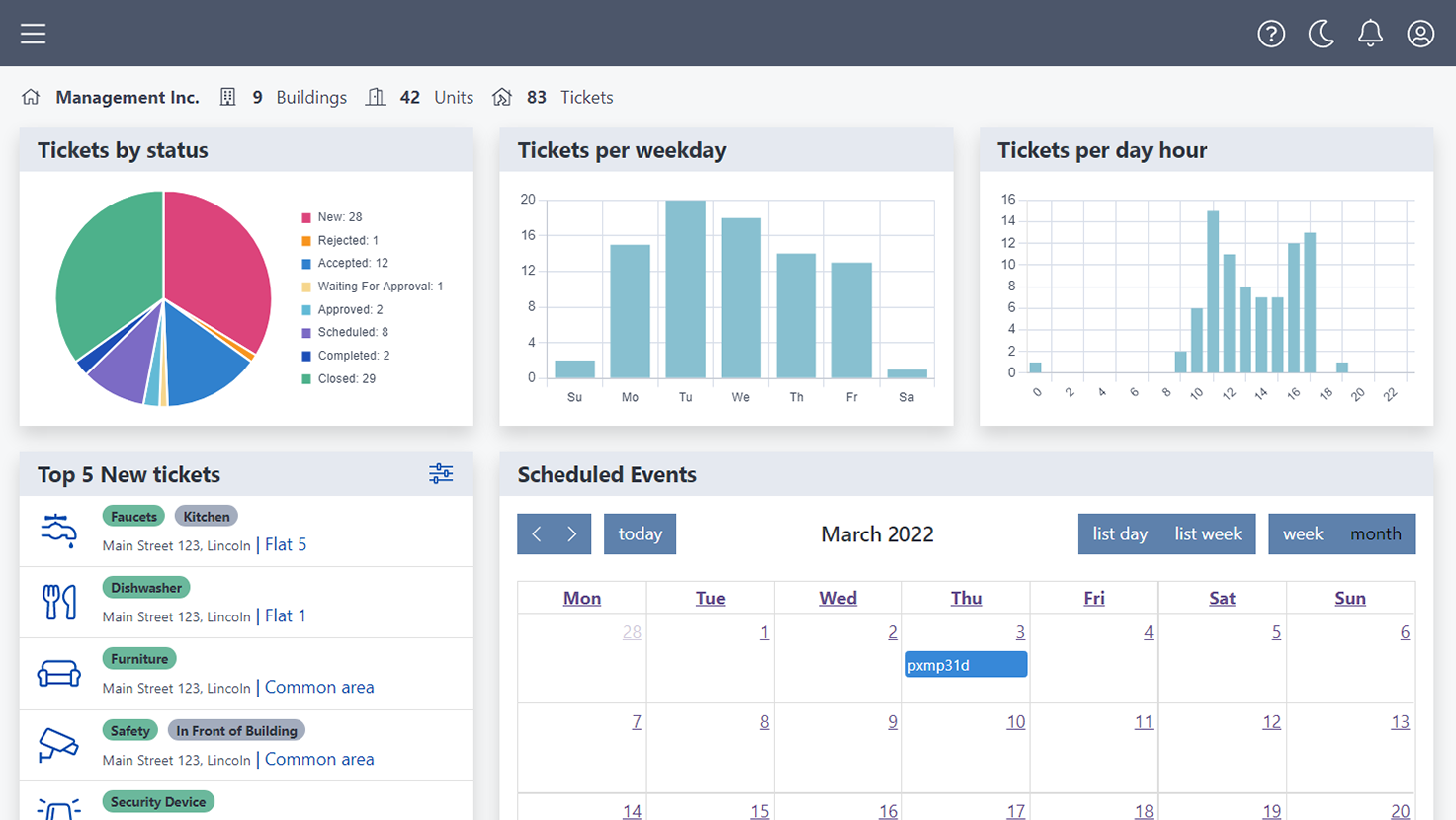This screenshot has height=820, width=1456.
Task: Open Common area link of Furniture ticket
Action: [319, 687]
